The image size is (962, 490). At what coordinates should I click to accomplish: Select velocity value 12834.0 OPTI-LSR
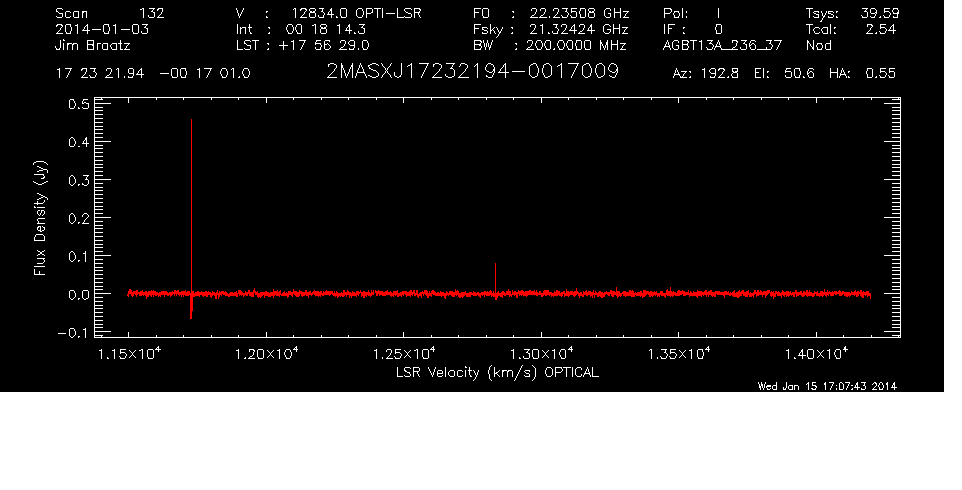(356, 13)
